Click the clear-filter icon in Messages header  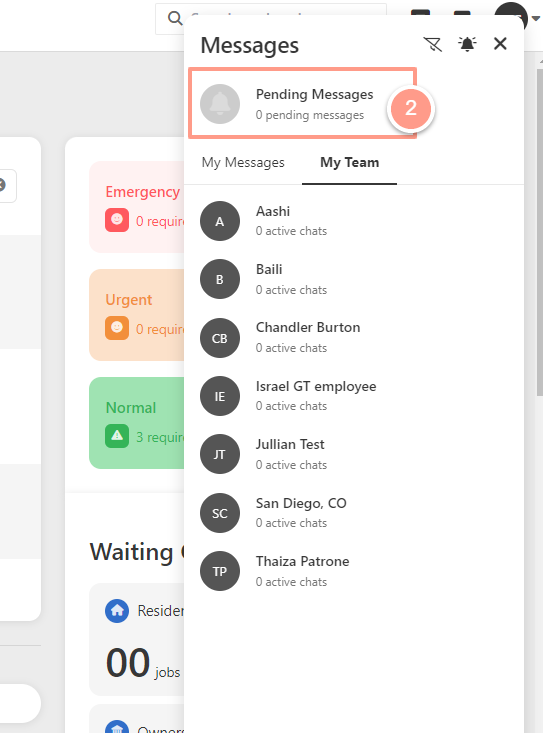[x=433, y=44]
